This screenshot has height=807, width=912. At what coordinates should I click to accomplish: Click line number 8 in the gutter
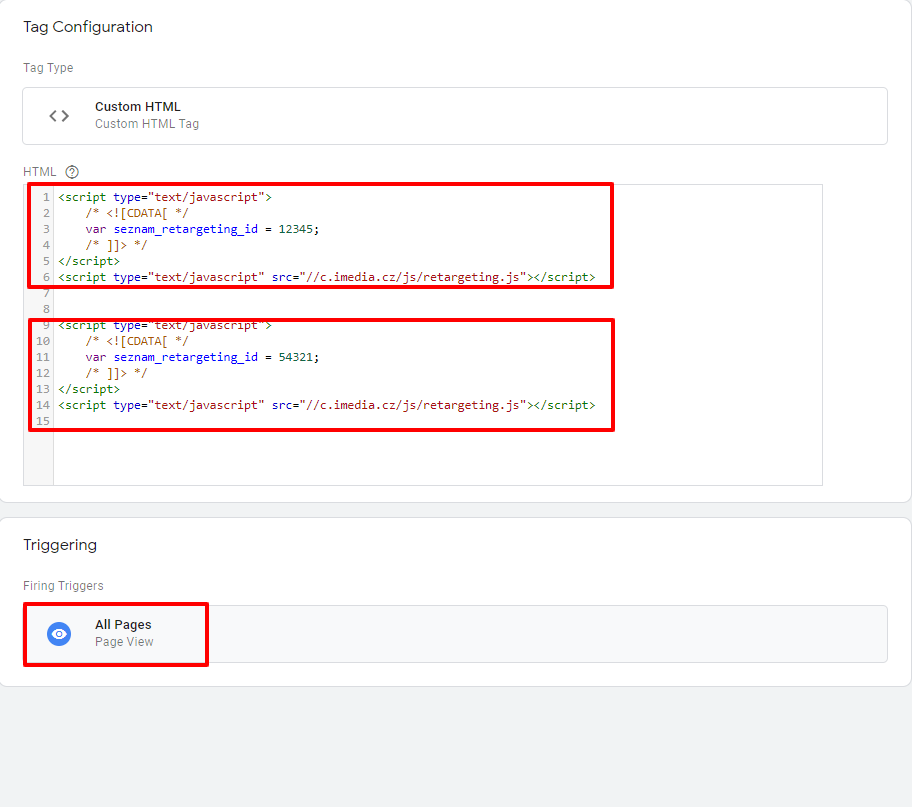(x=47, y=309)
